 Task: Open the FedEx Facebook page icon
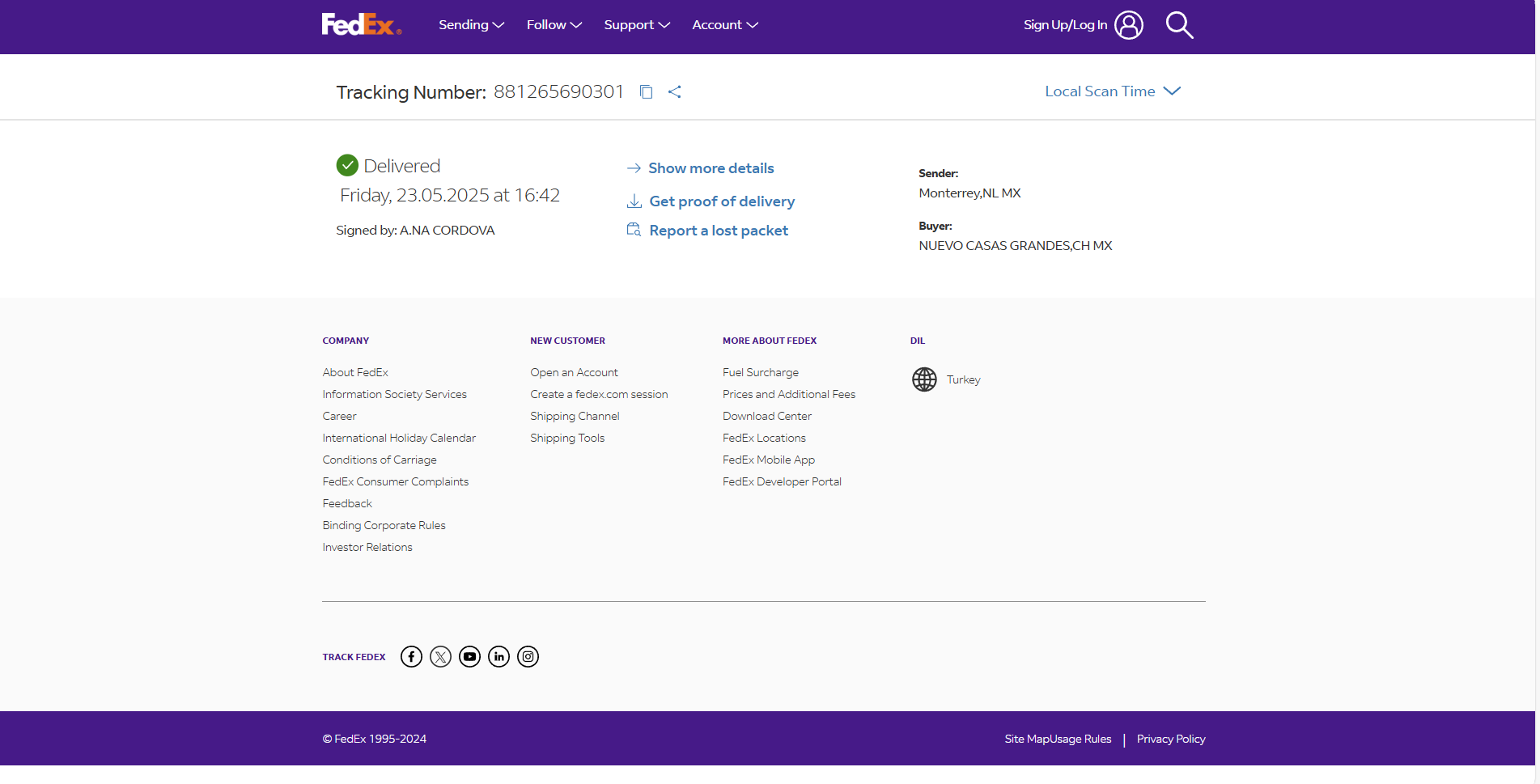coord(411,657)
